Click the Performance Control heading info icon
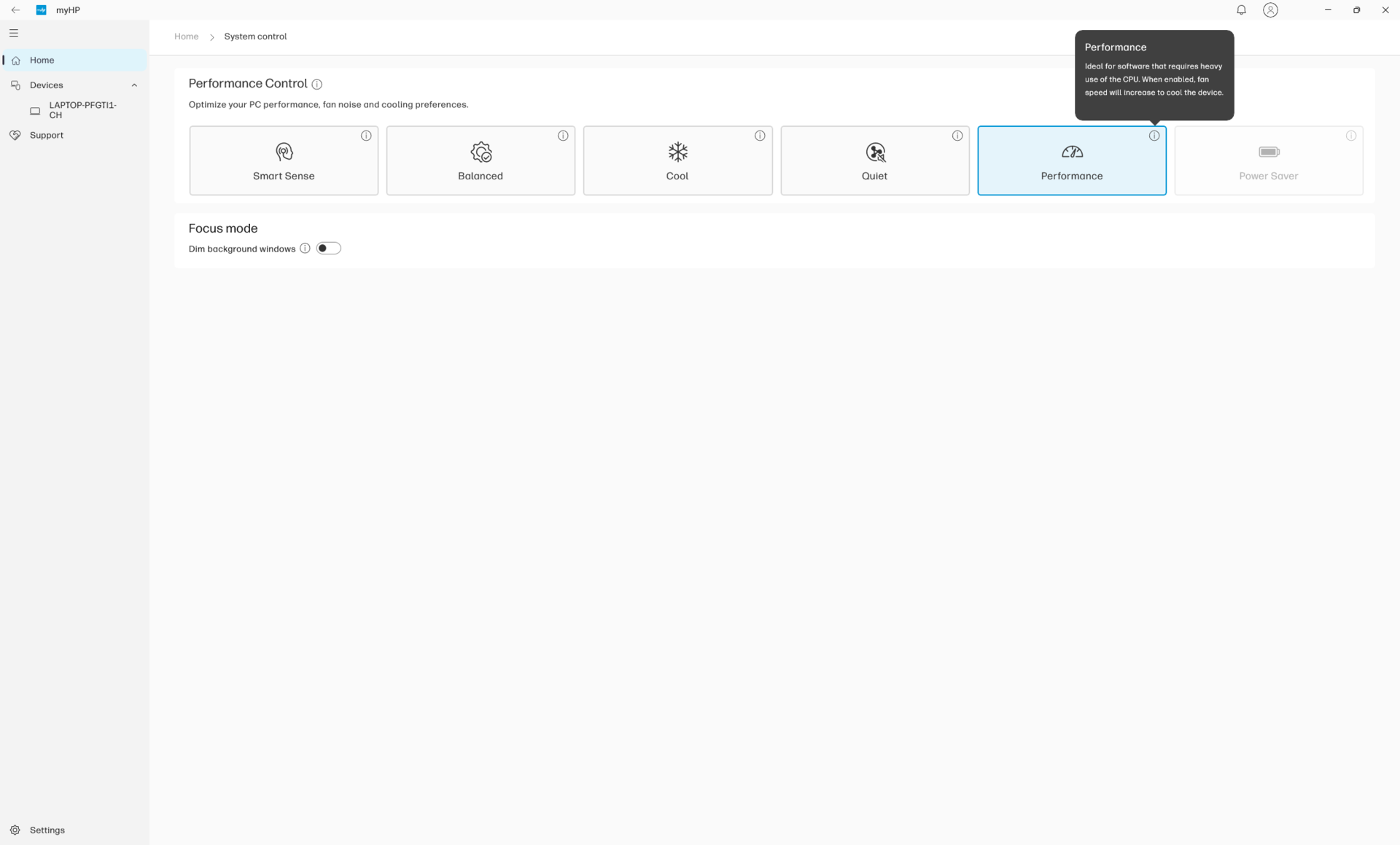 coord(317,85)
